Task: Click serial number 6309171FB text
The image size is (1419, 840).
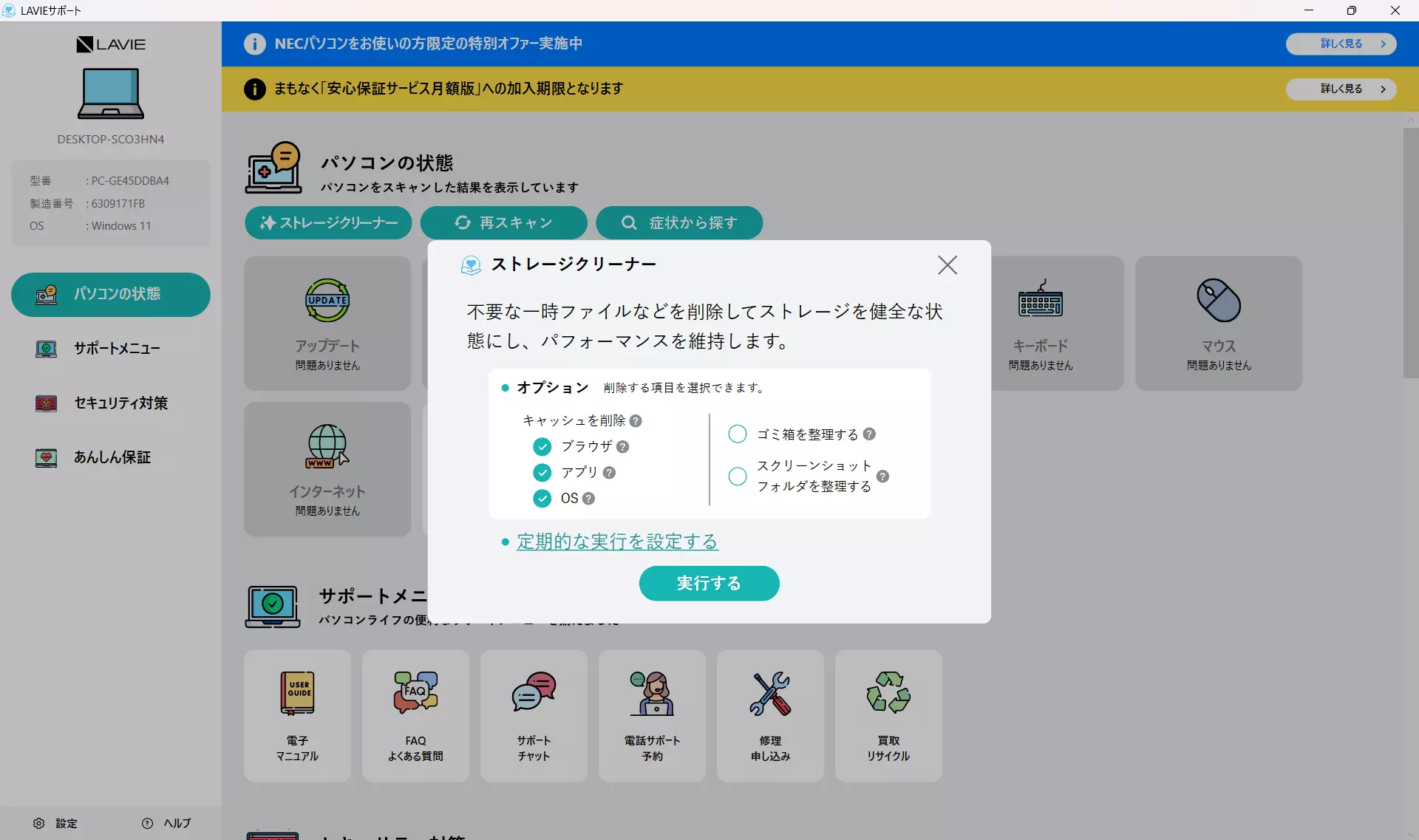Action: (118, 203)
